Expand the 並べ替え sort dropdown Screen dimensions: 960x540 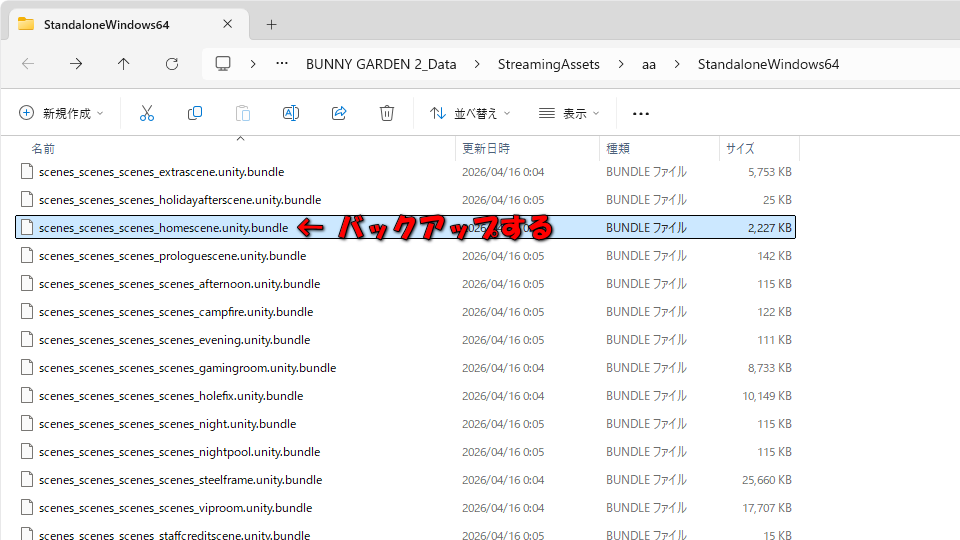(x=470, y=114)
